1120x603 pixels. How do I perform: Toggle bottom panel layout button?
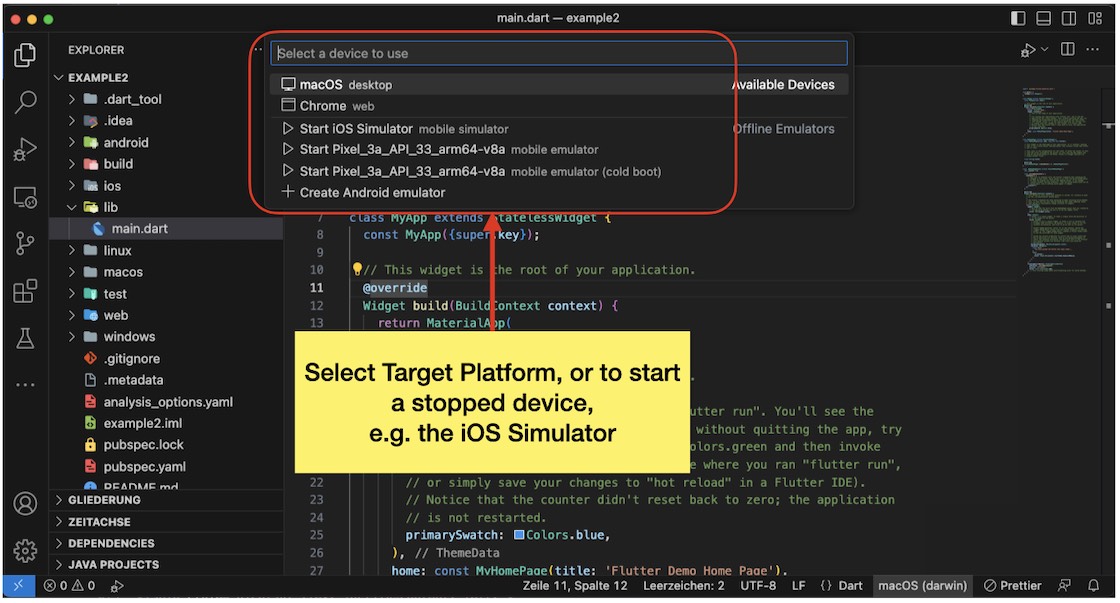1044,19
